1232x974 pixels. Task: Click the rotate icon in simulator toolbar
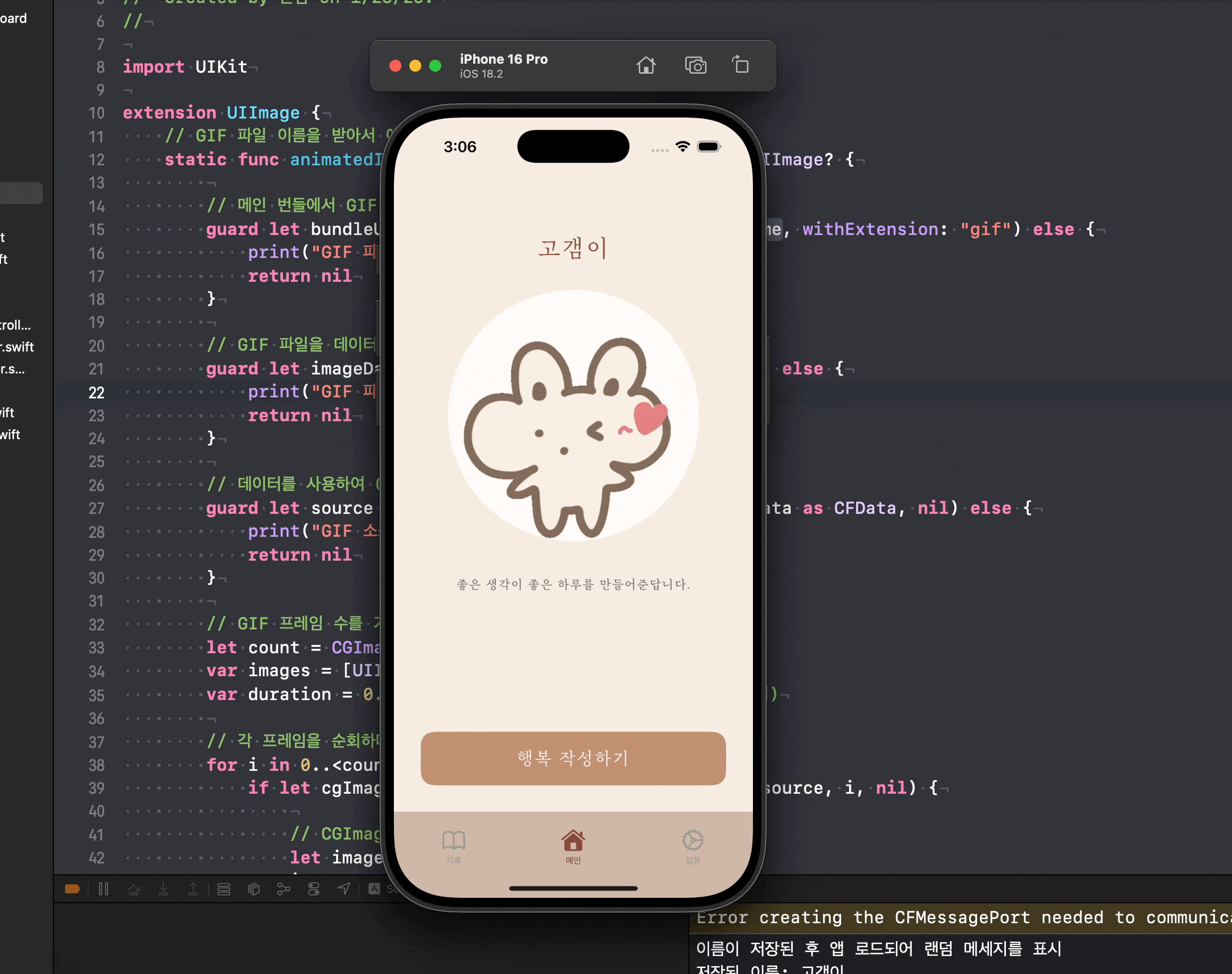[x=741, y=66]
